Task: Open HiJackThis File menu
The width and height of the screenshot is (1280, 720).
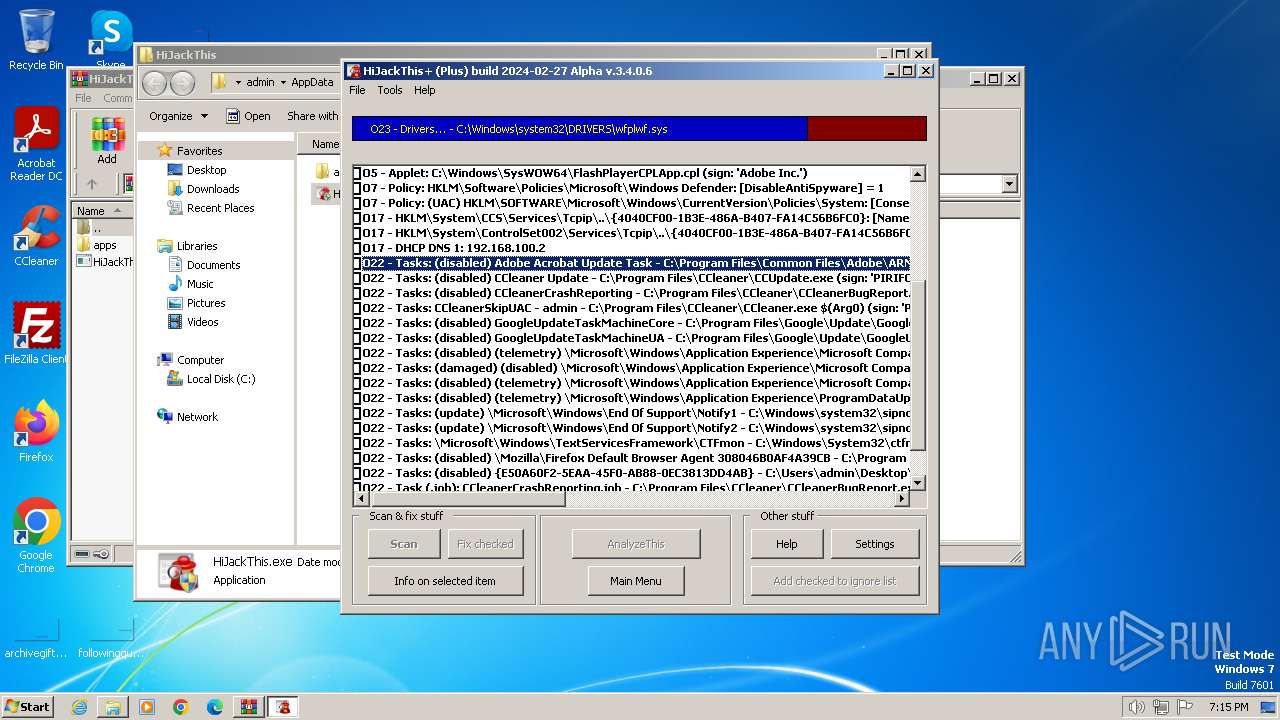Action: tap(357, 90)
